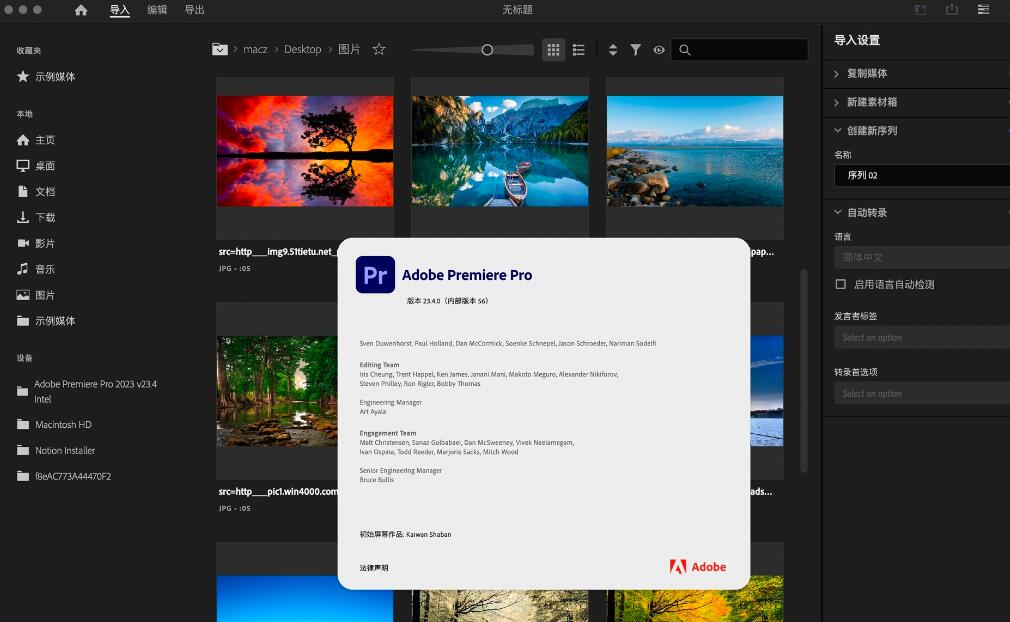Viewport: 1010px width, 622px height.
Task: Select 桌面 desktop location in sidebar
Action: point(36,165)
